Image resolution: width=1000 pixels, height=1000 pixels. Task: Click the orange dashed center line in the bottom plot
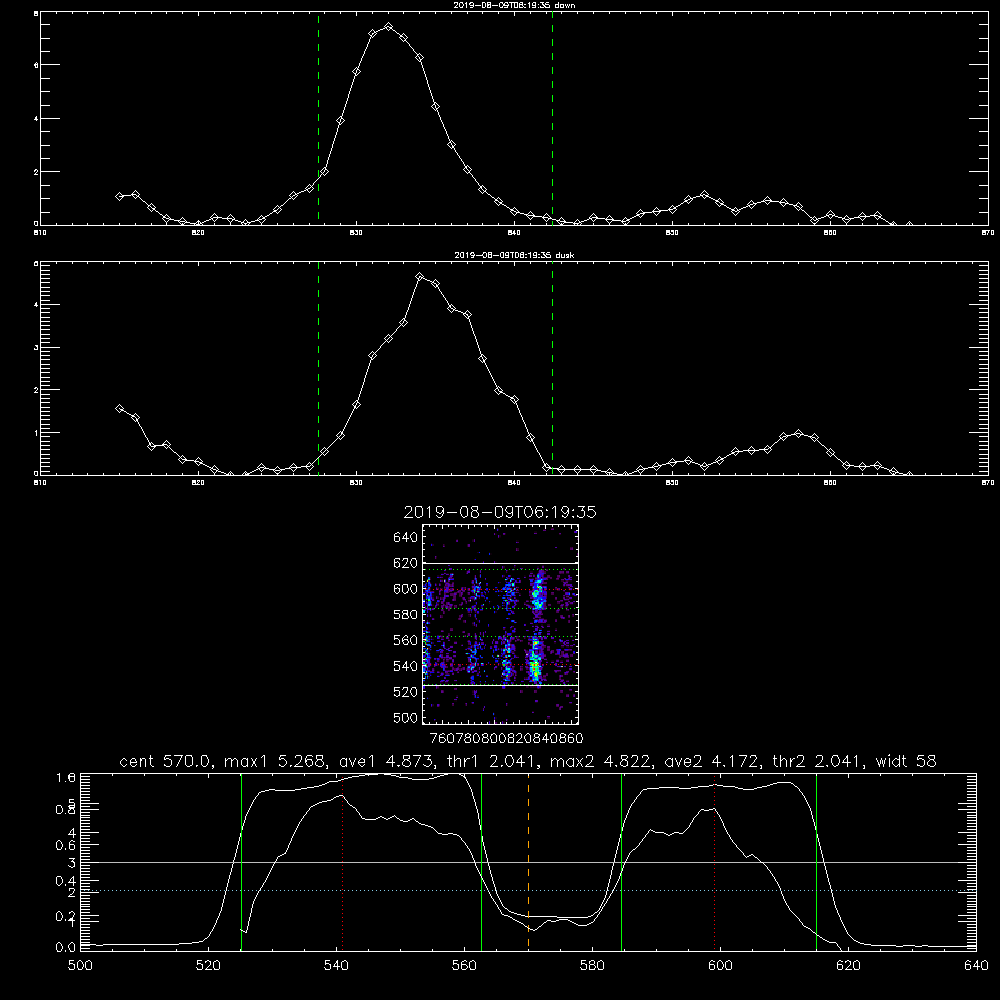pos(528,862)
